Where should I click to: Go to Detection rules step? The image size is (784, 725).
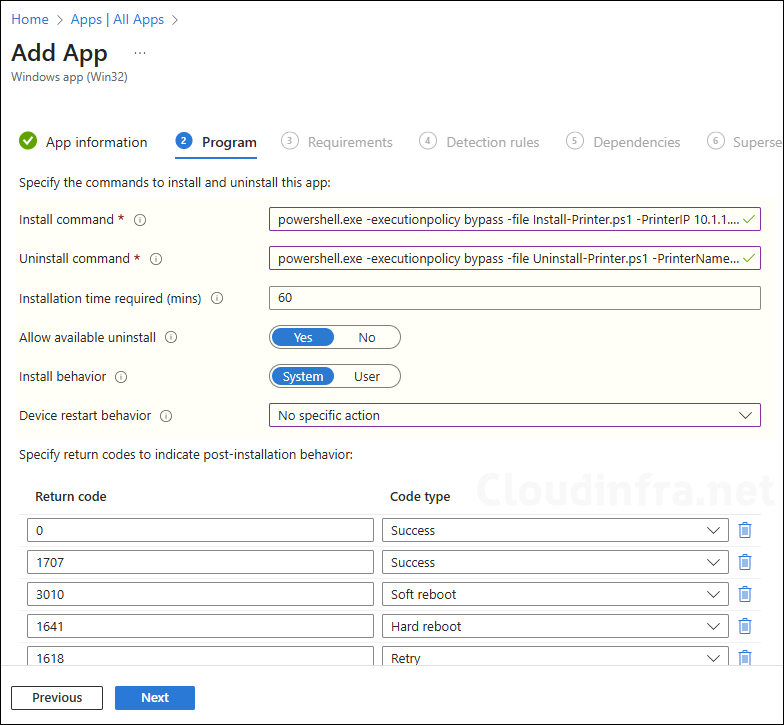coord(479,142)
